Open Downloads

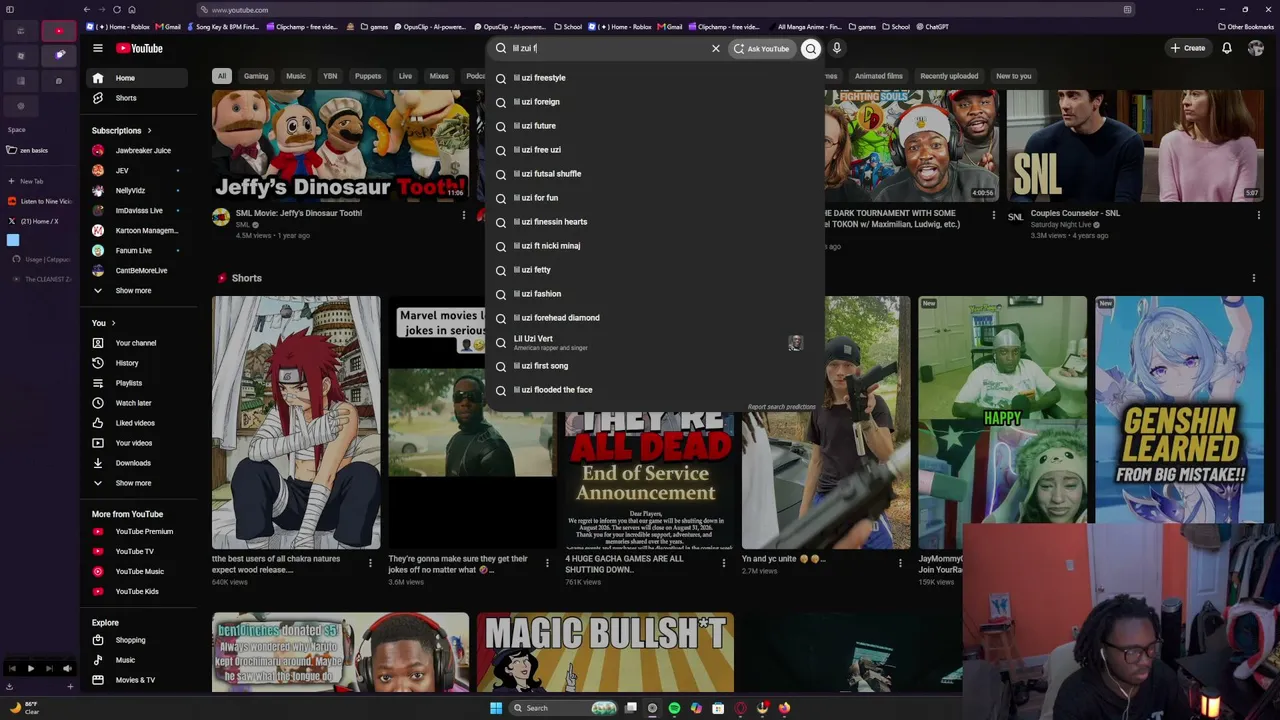coord(137,463)
